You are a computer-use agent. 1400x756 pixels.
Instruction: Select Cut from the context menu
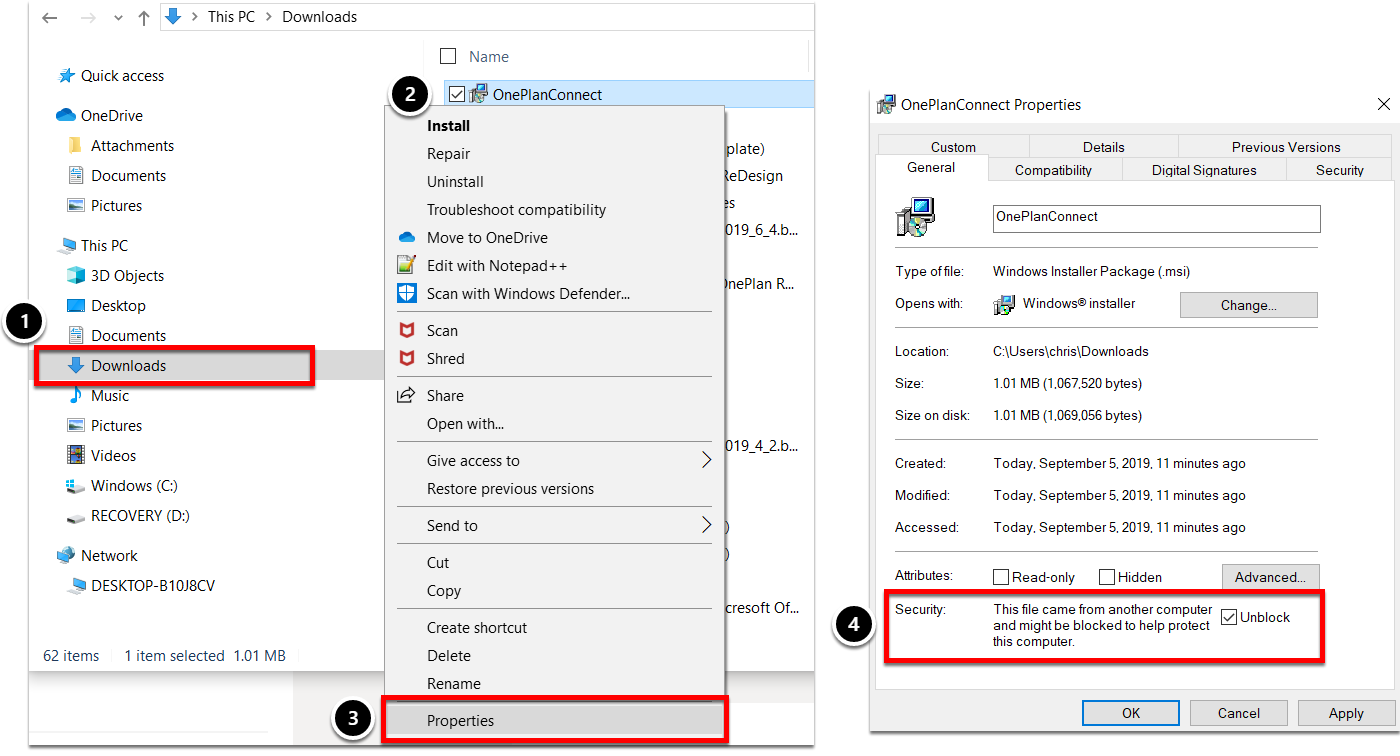tap(438, 563)
